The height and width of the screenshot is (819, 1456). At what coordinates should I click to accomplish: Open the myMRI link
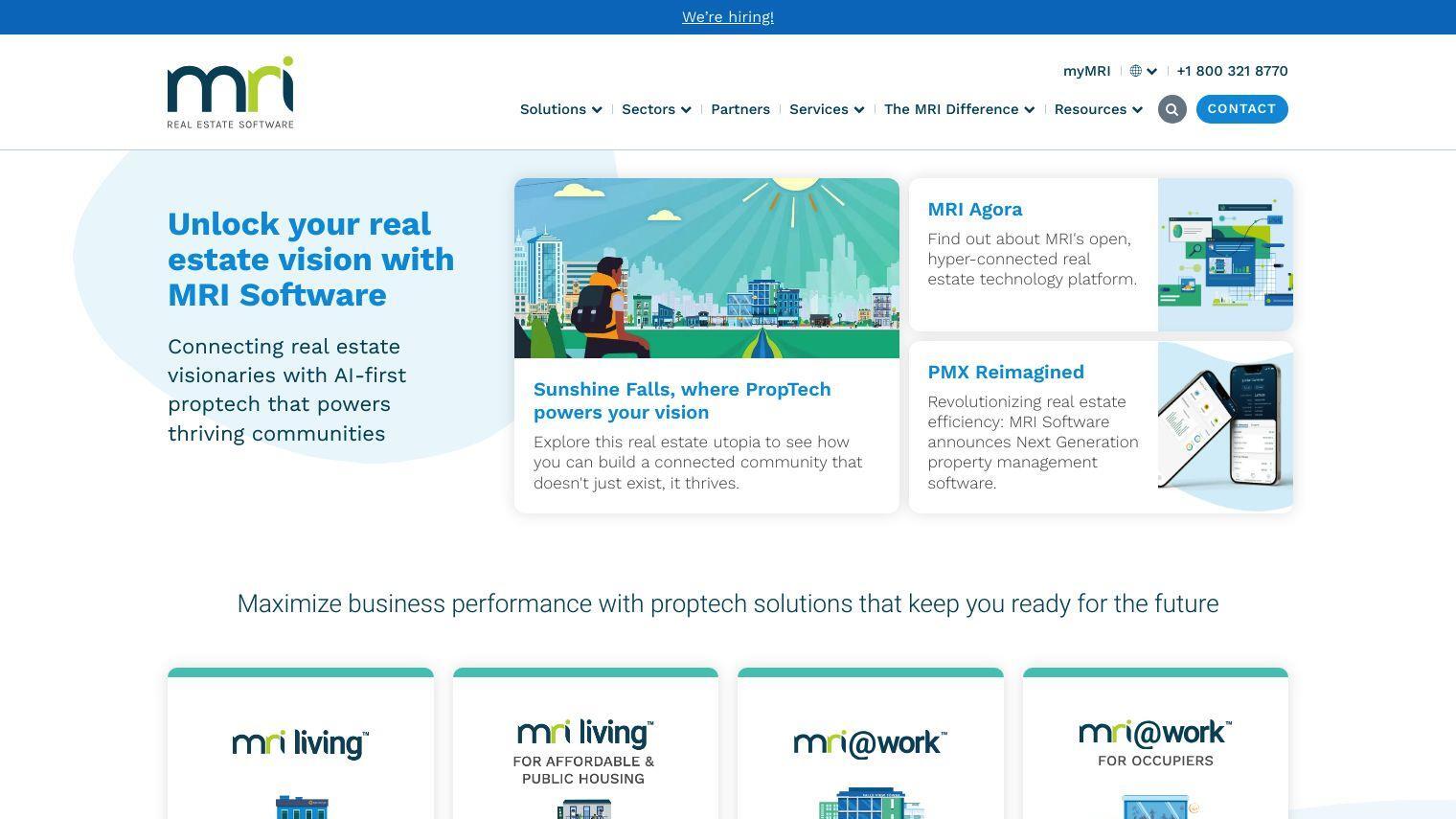pos(1086,71)
